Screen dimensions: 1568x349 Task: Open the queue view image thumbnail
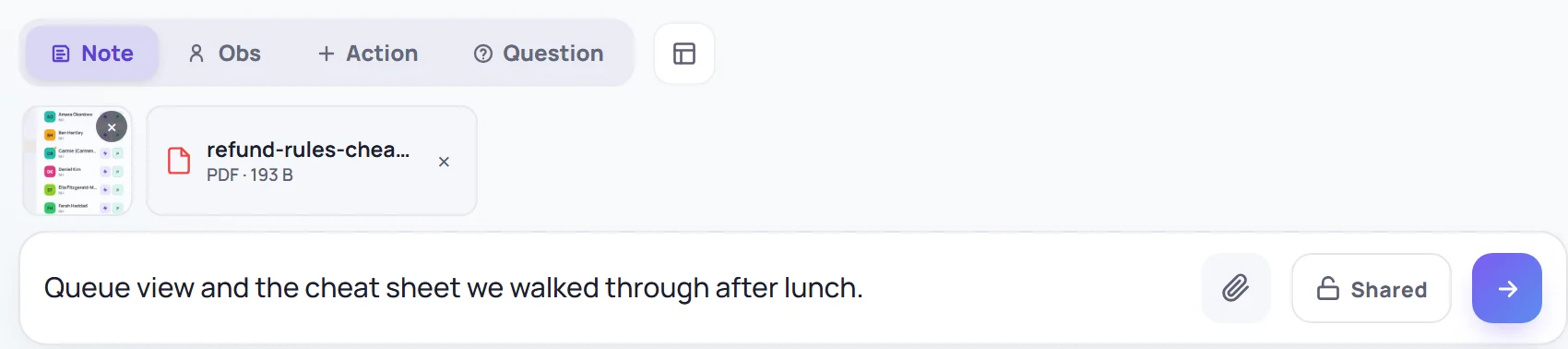(x=77, y=161)
